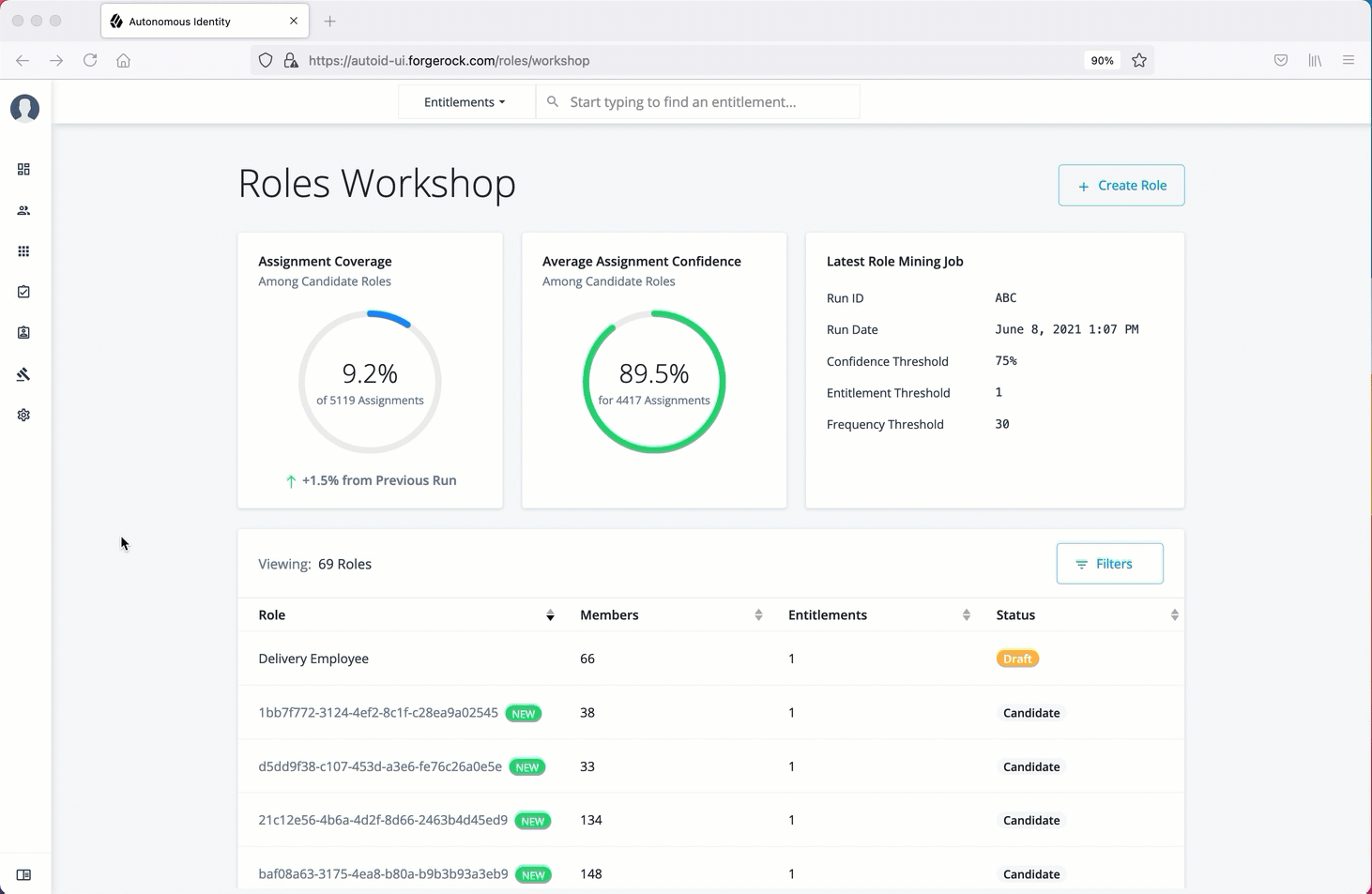Open the roles badge icon in sidebar
The image size is (1372, 894).
[23, 333]
